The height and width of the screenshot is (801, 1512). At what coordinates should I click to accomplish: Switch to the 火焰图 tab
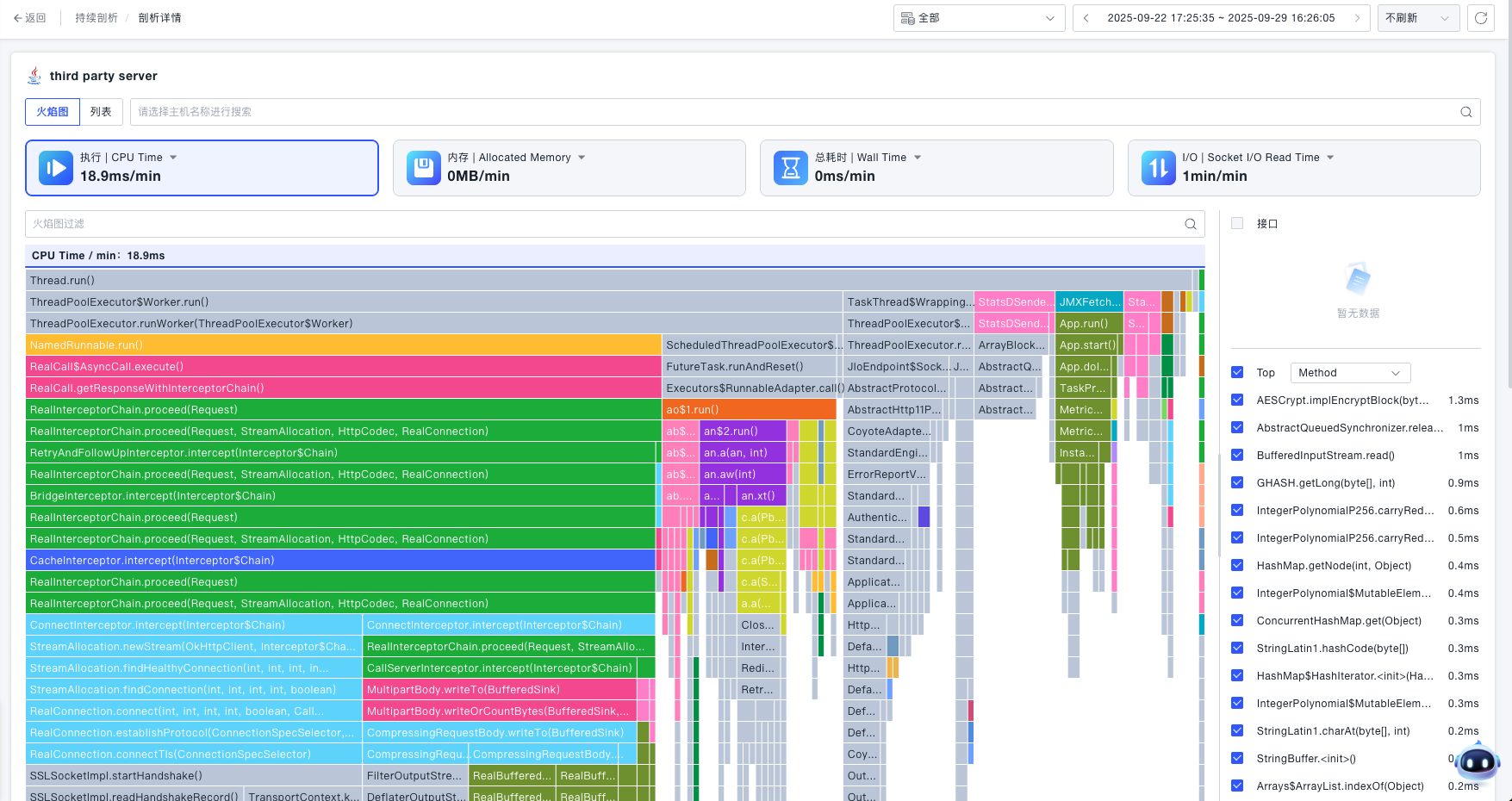pyautogui.click(x=53, y=112)
